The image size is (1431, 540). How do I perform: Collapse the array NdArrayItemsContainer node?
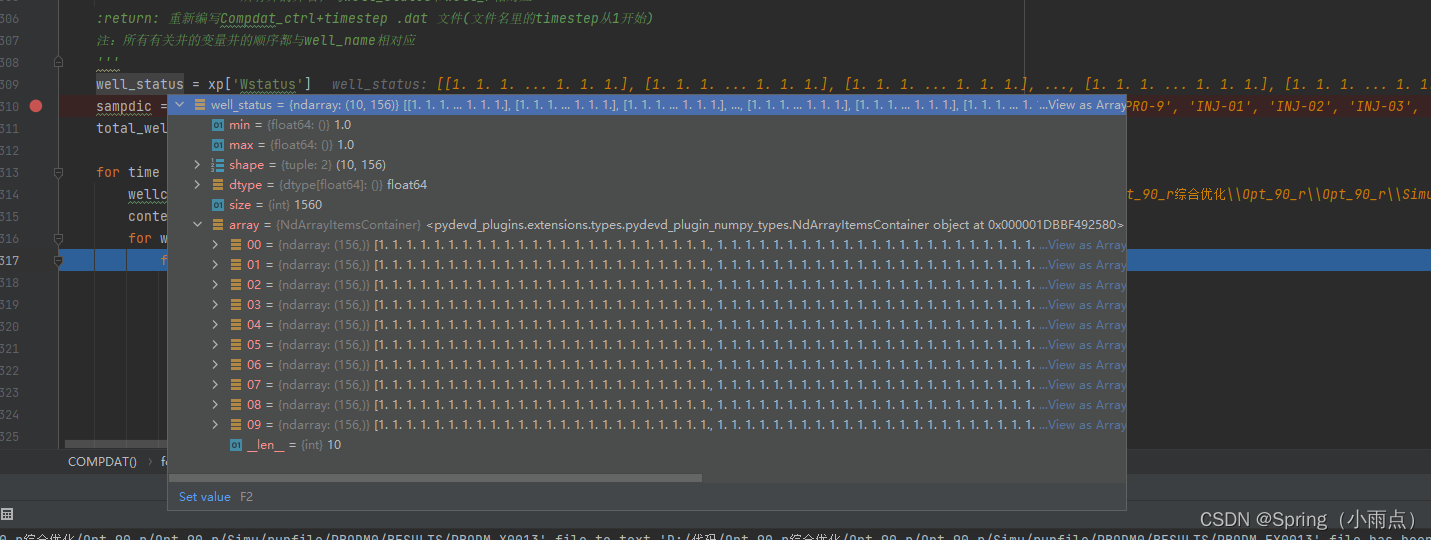tap(198, 225)
